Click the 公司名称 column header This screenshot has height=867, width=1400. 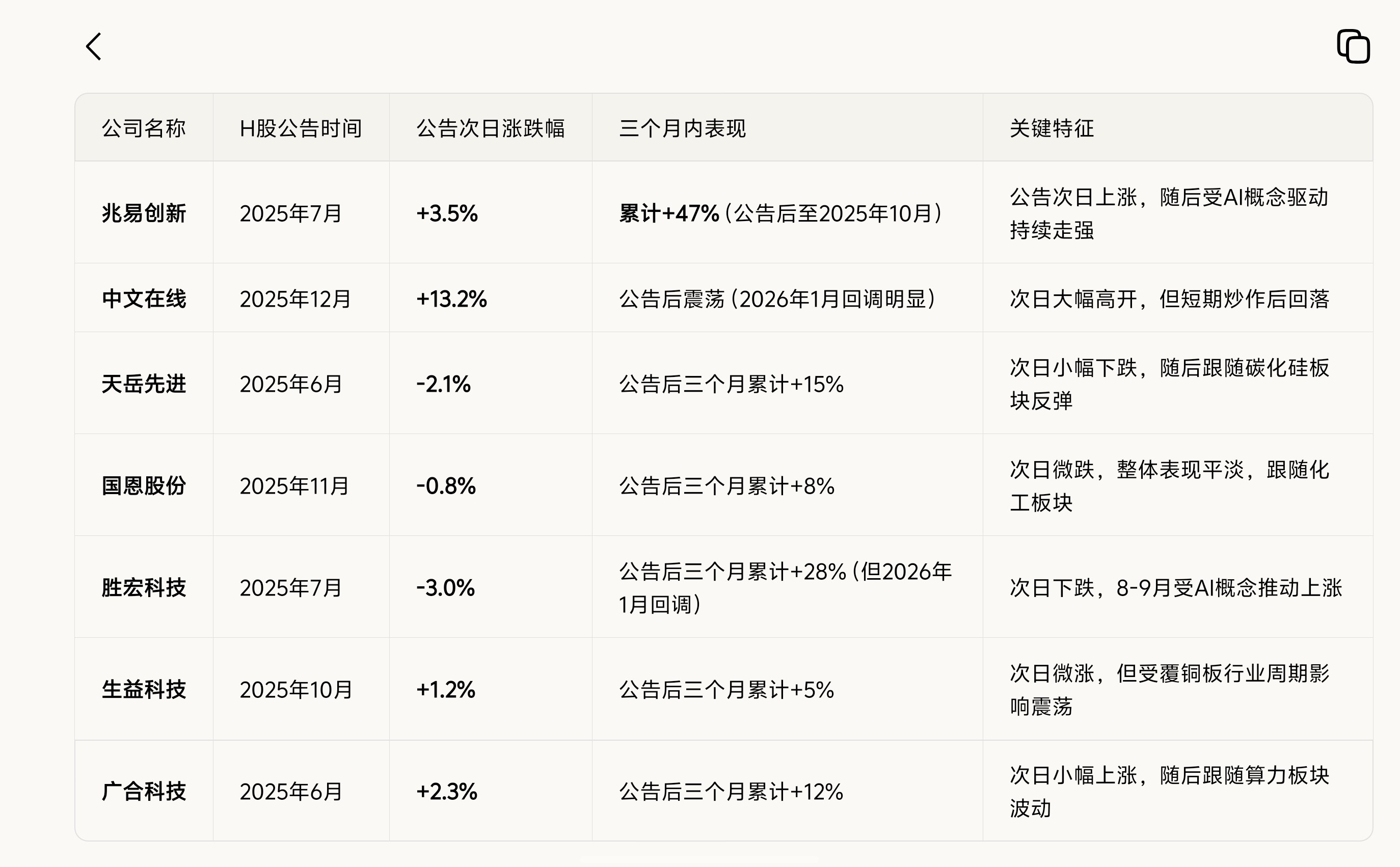pos(144,128)
